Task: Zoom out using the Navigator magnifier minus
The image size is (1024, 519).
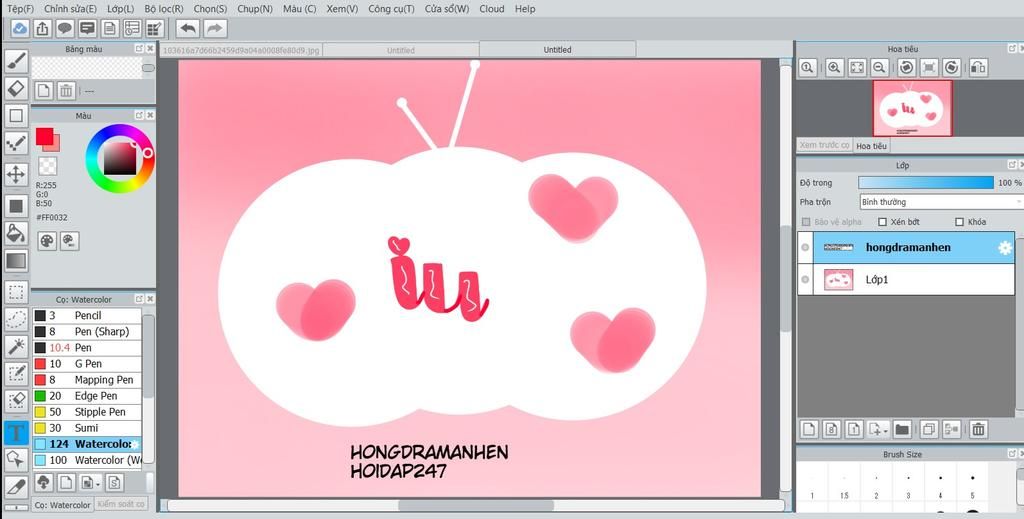Action: click(x=879, y=67)
